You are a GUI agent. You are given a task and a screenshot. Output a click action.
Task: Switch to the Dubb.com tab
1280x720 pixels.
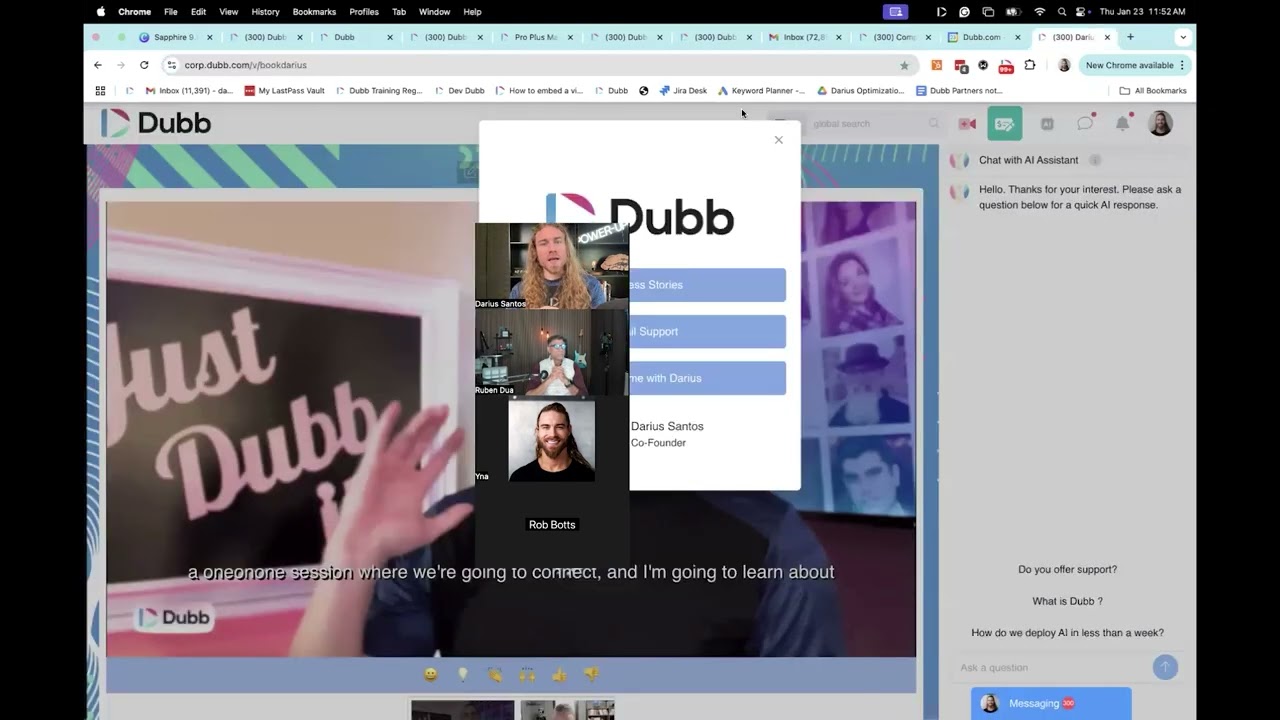(983, 37)
